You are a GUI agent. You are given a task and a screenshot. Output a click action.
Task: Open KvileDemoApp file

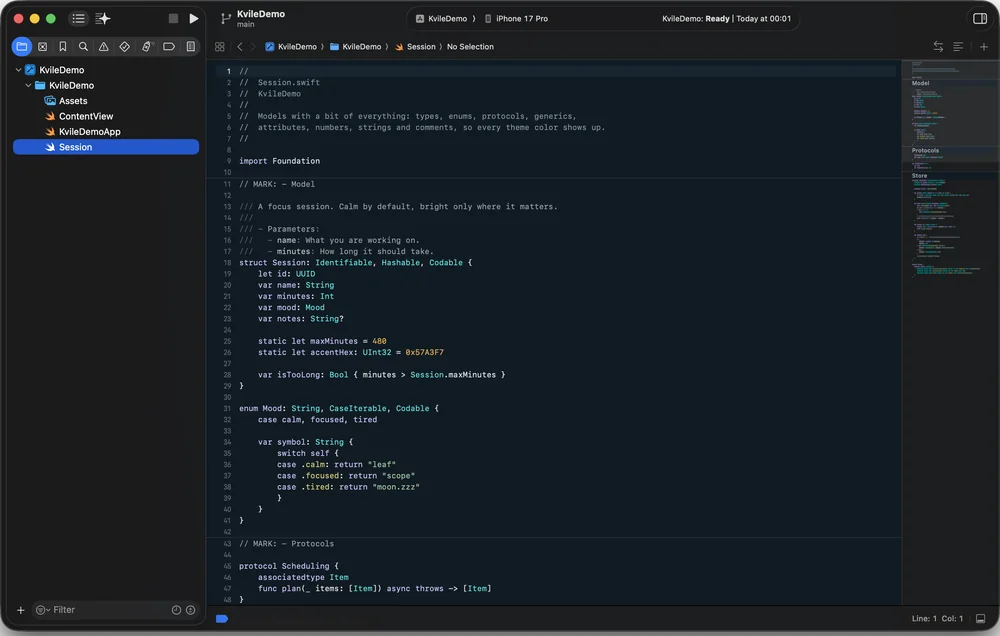pyautogui.click(x=106, y=131)
